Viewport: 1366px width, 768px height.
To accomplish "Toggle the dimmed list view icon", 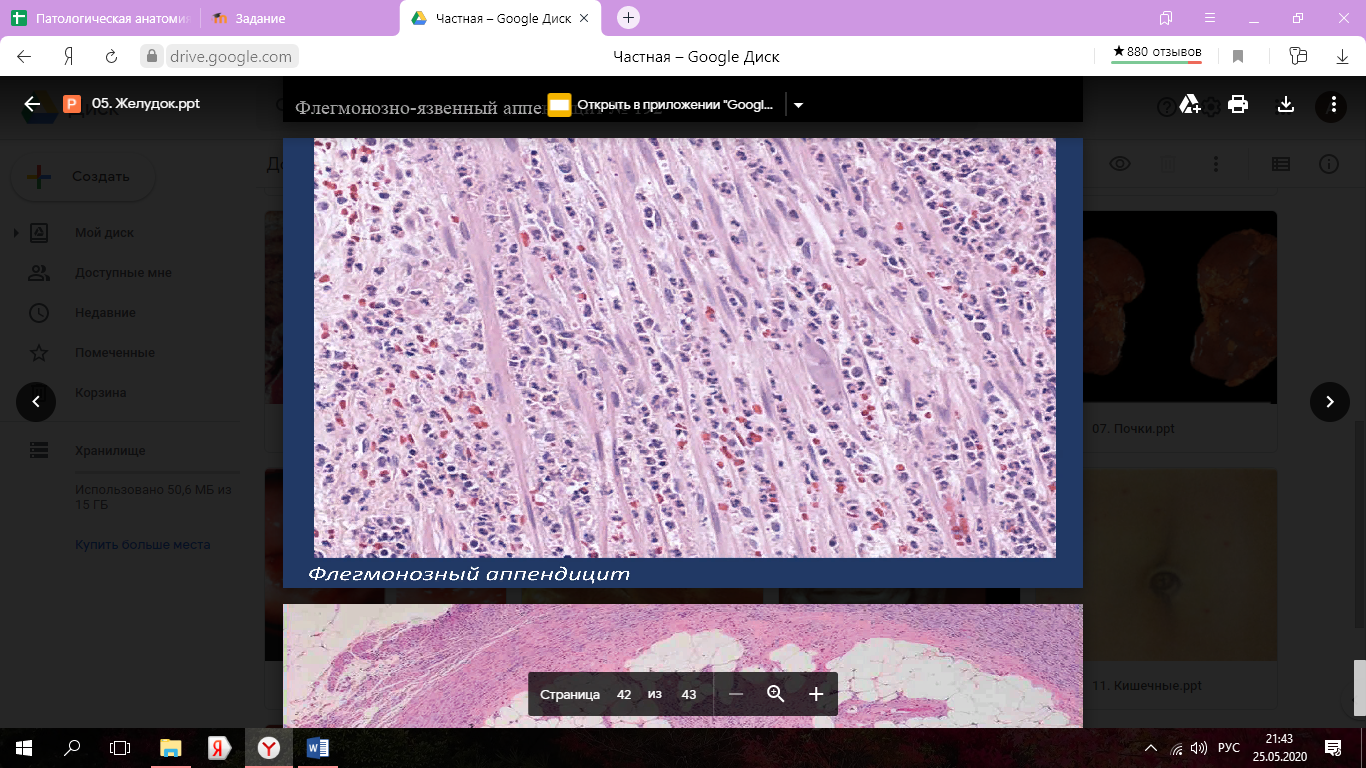I will point(1280,164).
